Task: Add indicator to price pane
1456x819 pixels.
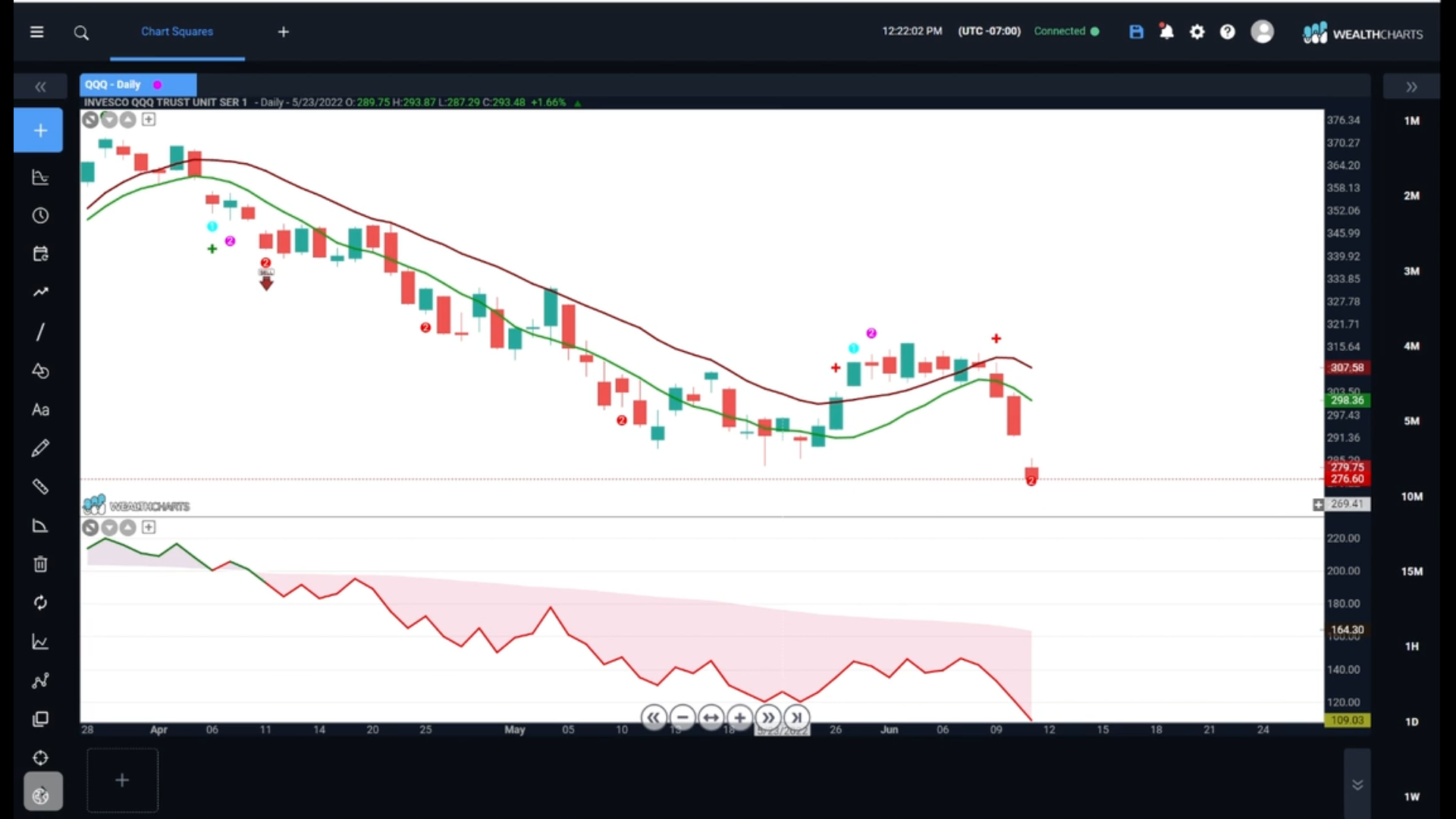Action: (149, 120)
